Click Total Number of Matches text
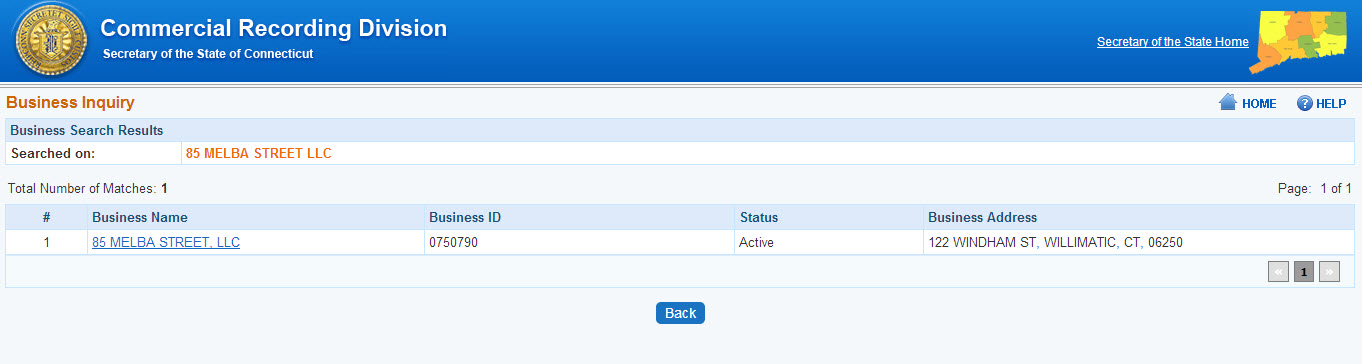1362x364 pixels. coord(87,188)
